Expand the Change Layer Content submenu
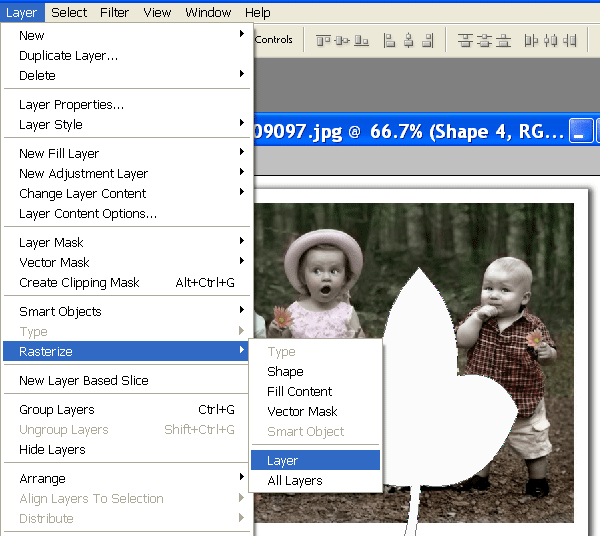600x536 pixels. [126, 193]
